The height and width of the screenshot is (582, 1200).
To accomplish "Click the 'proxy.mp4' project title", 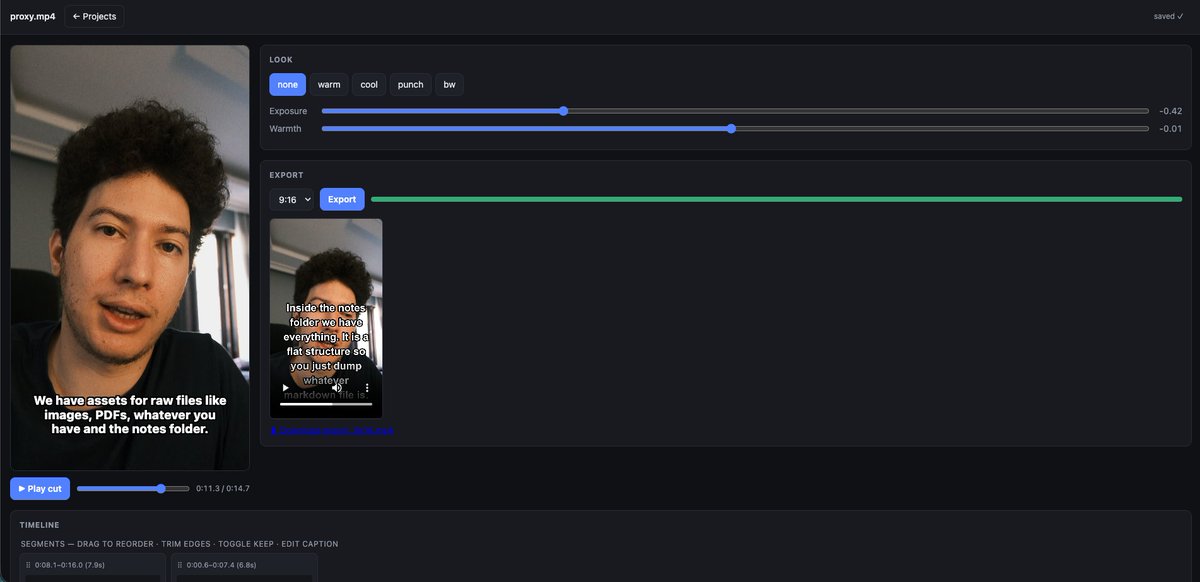I will pos(33,16).
